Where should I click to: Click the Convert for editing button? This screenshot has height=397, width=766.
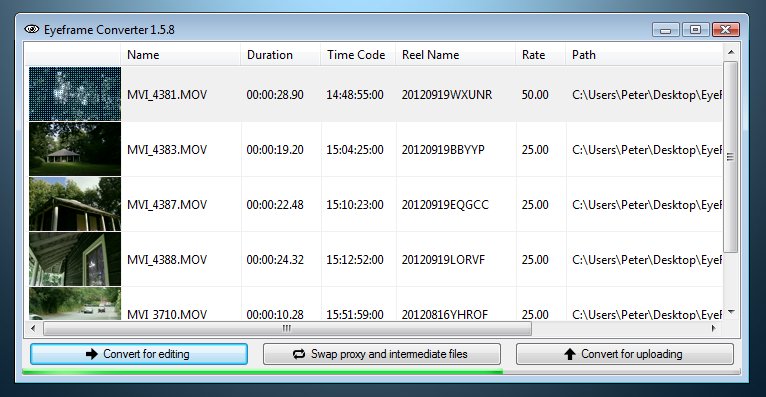139,354
